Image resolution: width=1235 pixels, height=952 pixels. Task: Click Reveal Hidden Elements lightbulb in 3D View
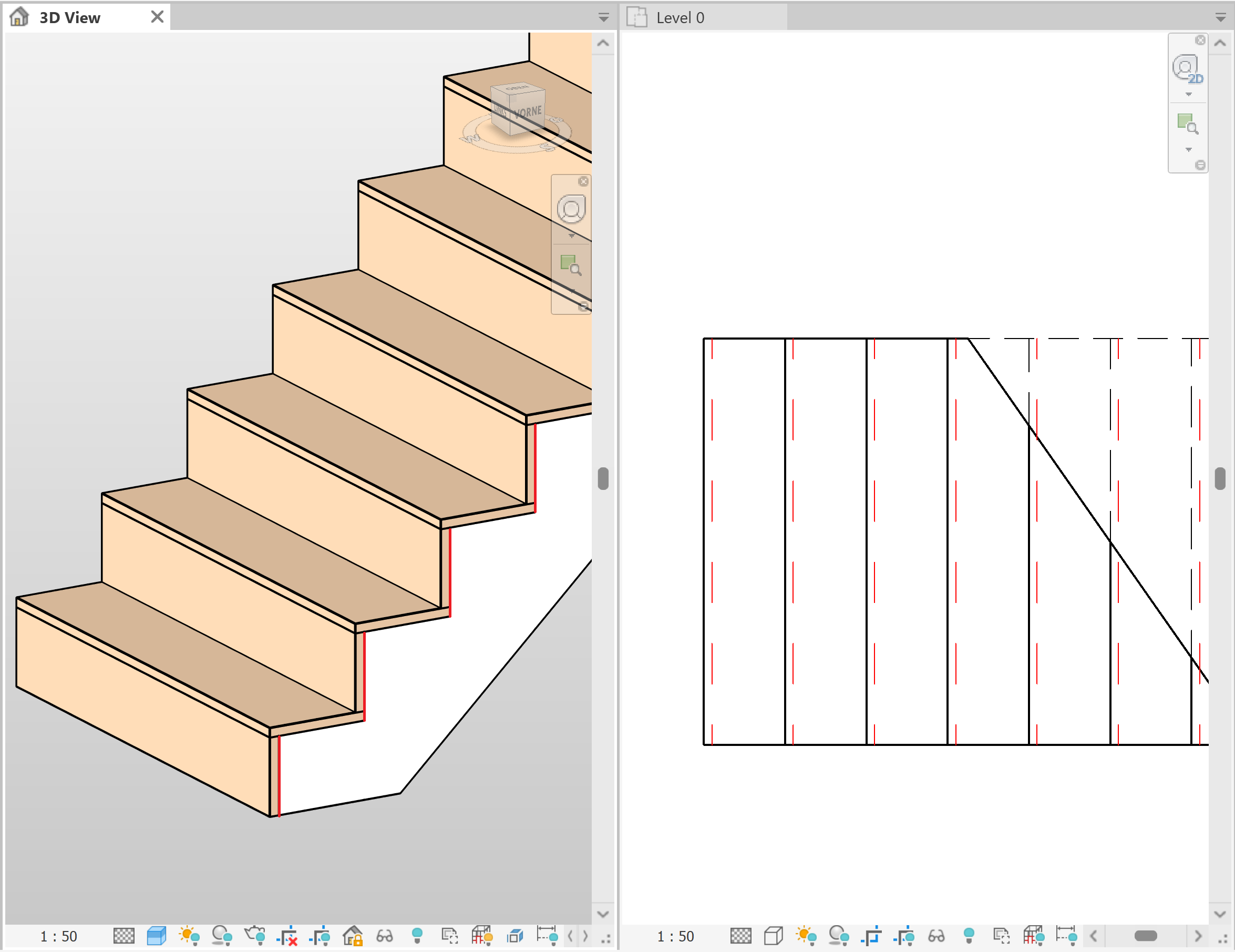point(418,936)
